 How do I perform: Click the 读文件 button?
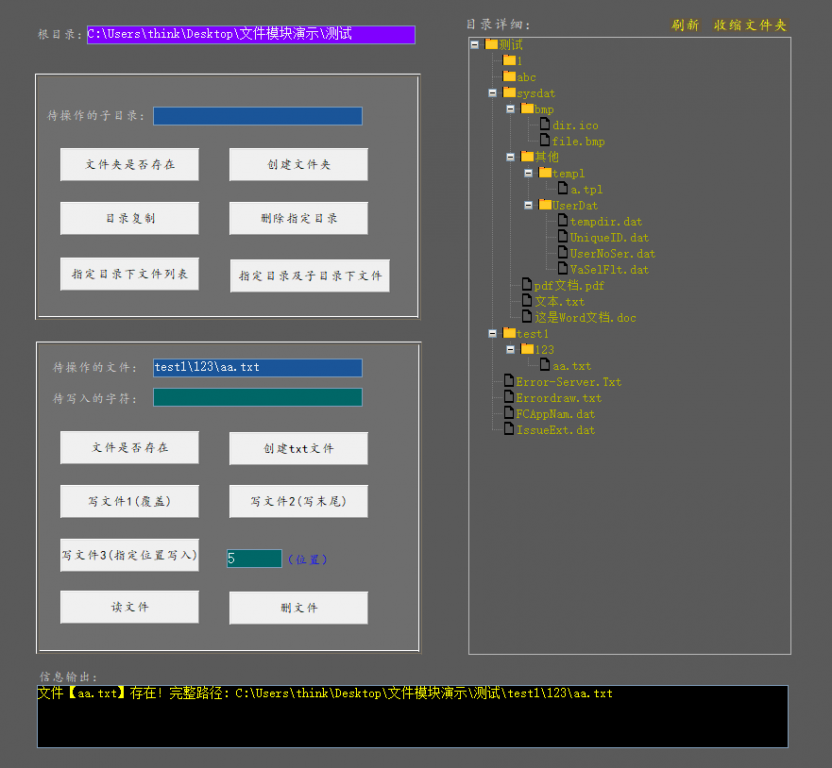[x=129, y=607]
